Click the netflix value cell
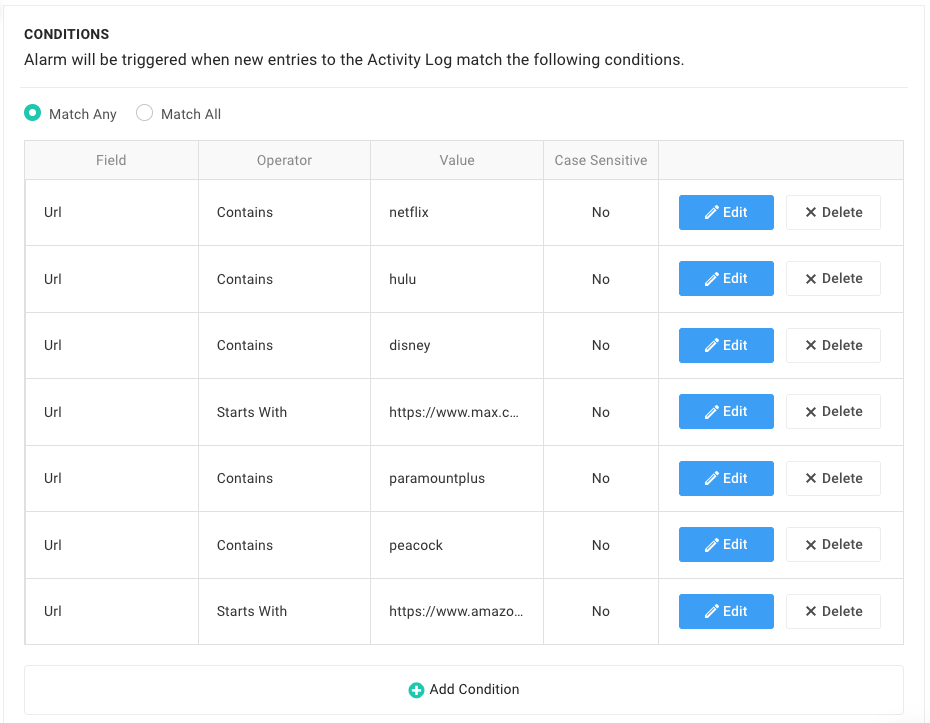Viewport: 930px width, 723px height. pos(457,212)
